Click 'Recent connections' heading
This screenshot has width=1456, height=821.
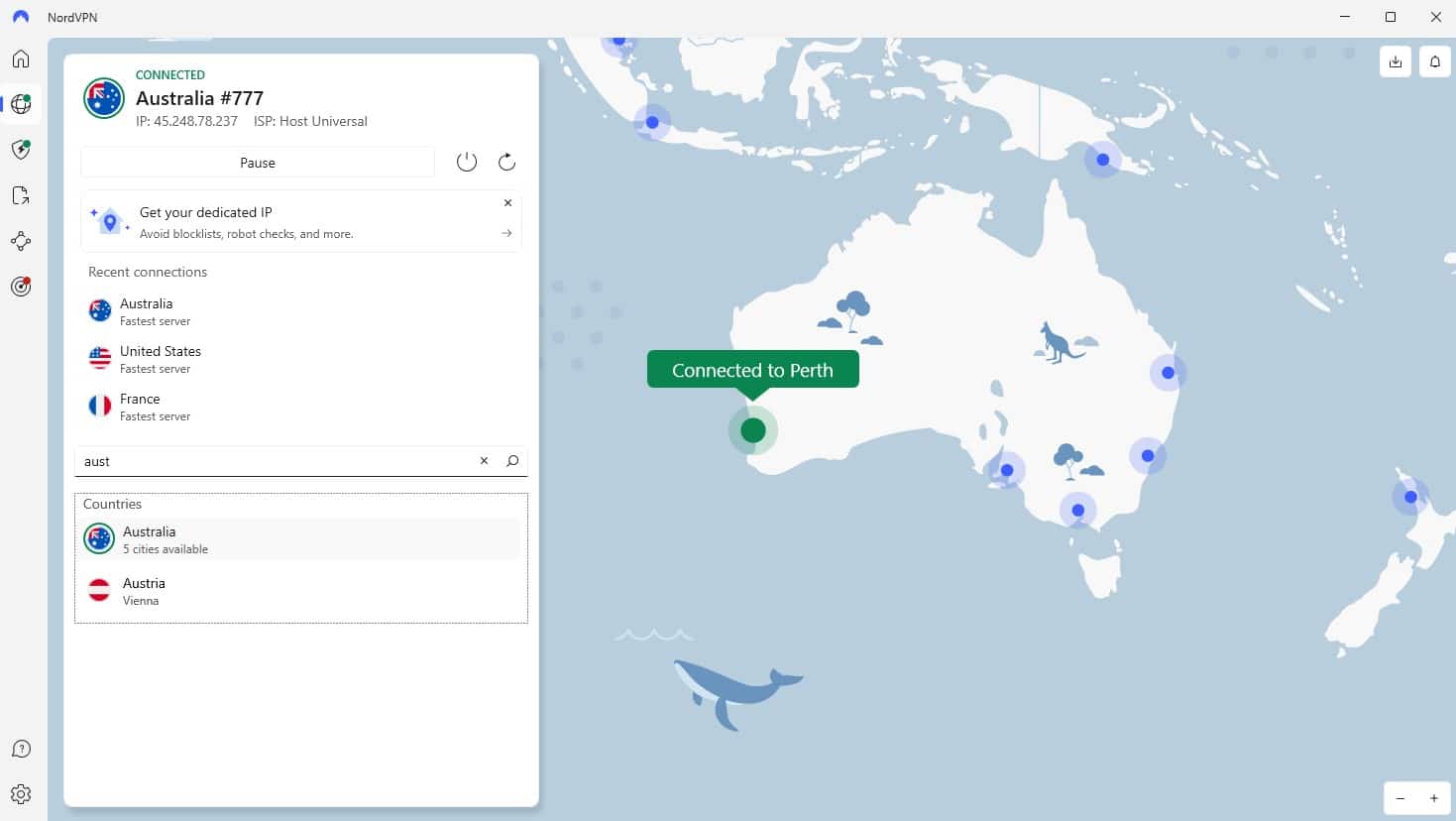tap(148, 272)
